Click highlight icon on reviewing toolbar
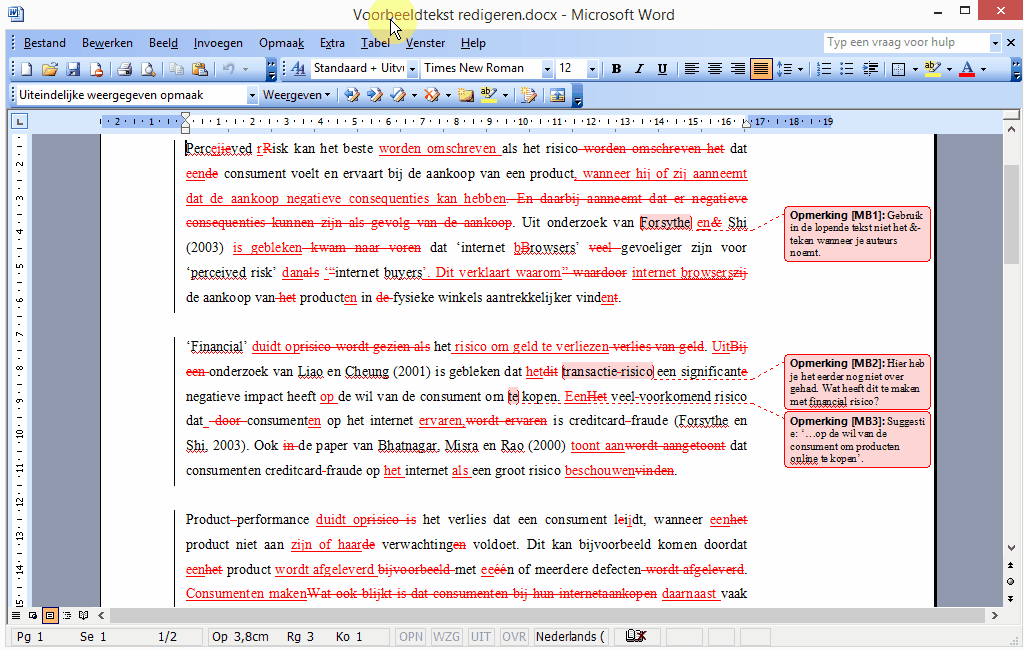Image resolution: width=1024 pixels, height=650 pixels. [488, 95]
